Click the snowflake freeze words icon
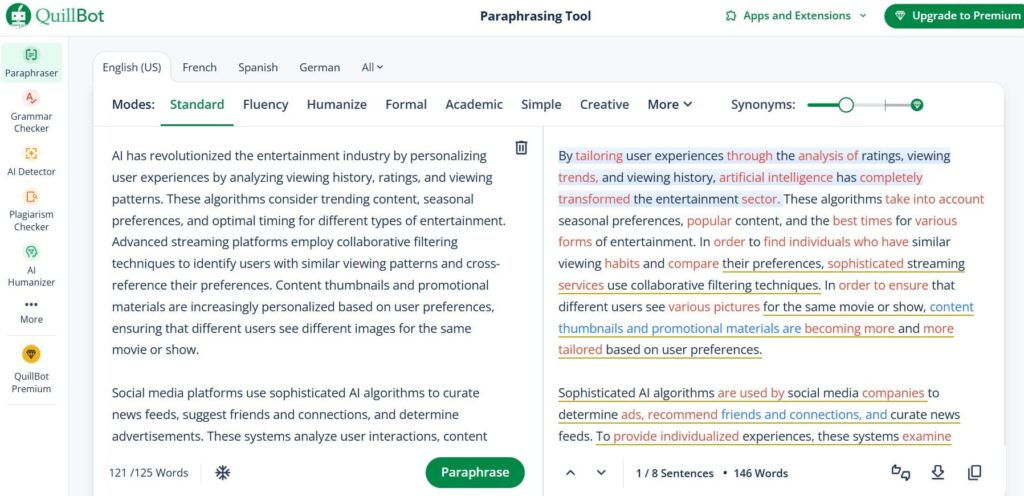Screen dimensions: 1024x496 tap(223, 473)
